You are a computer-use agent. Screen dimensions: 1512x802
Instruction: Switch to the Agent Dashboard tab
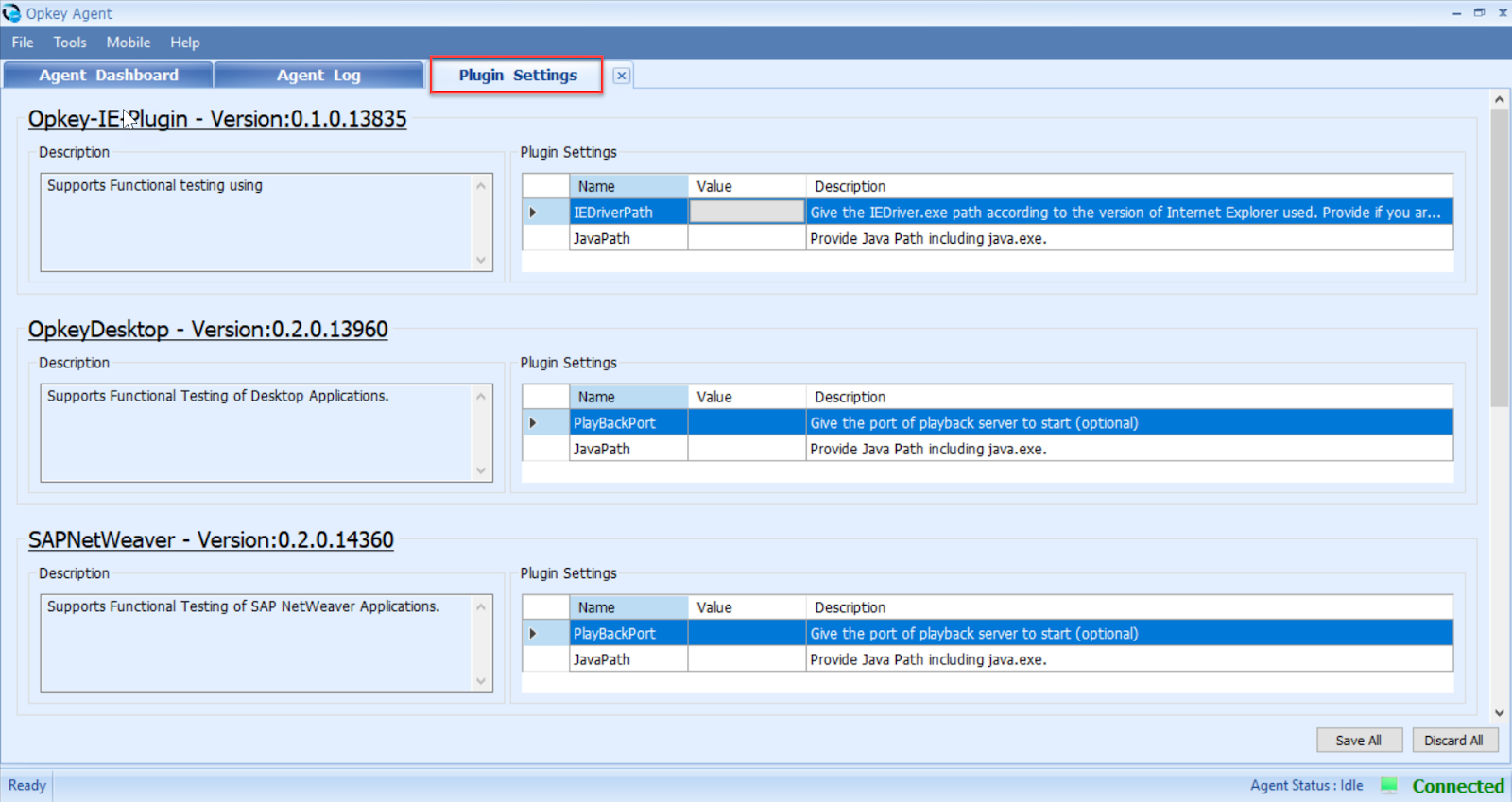click(x=109, y=76)
